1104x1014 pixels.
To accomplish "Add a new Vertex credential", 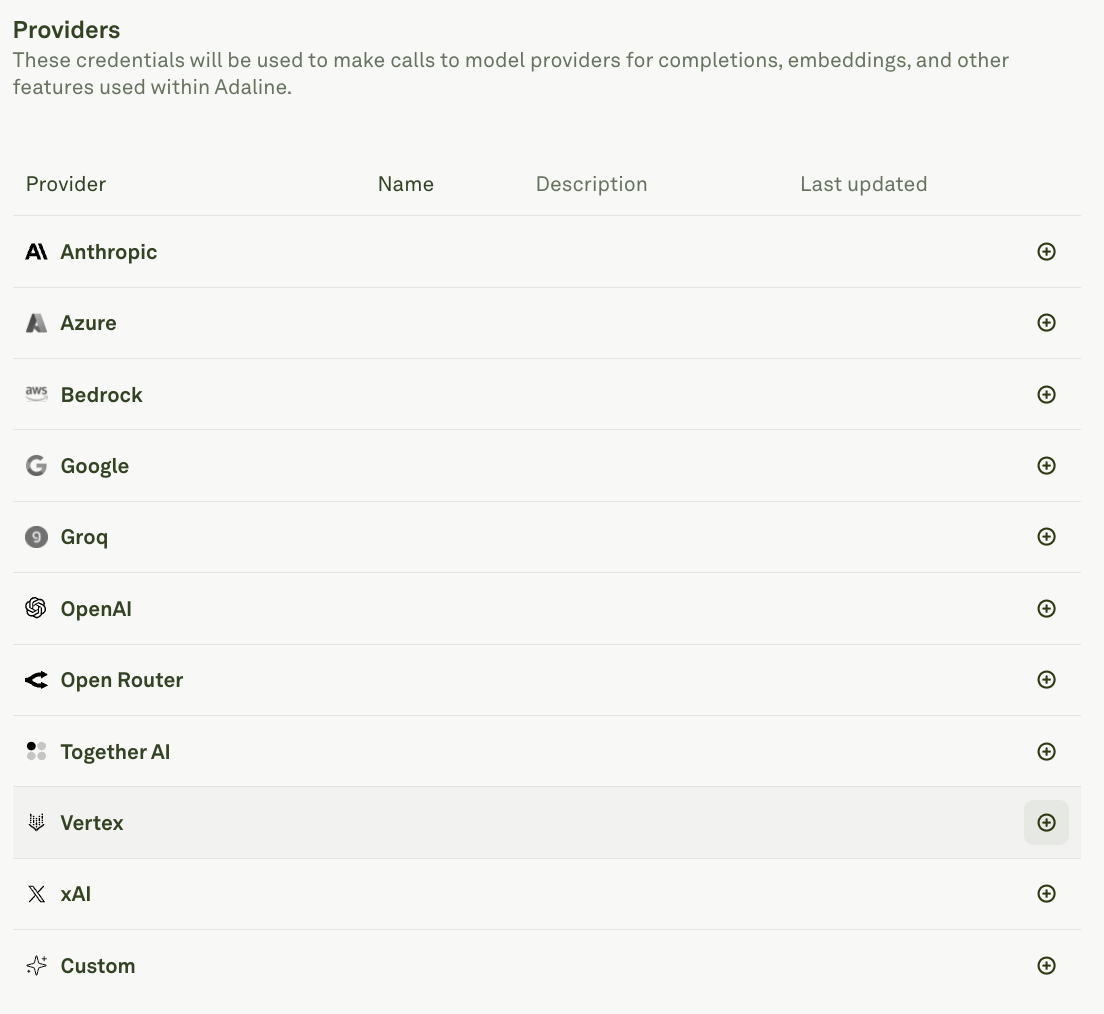I will [1046, 822].
